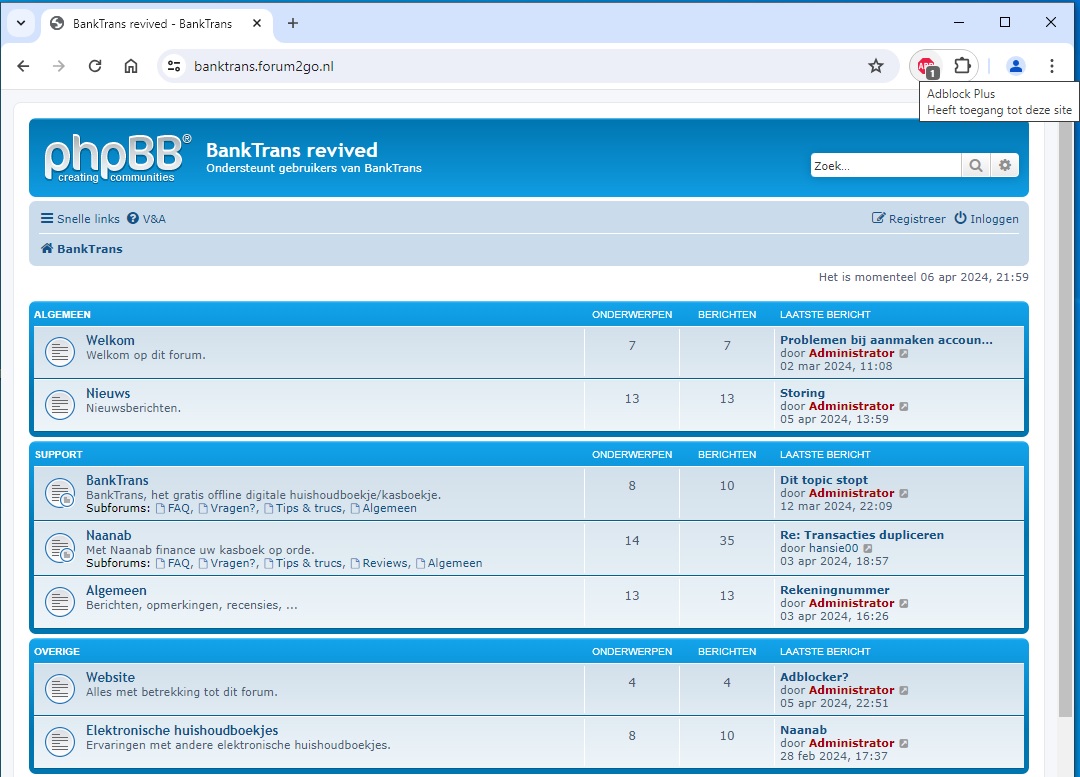Expand the tab search dropdown arrow

(20, 23)
